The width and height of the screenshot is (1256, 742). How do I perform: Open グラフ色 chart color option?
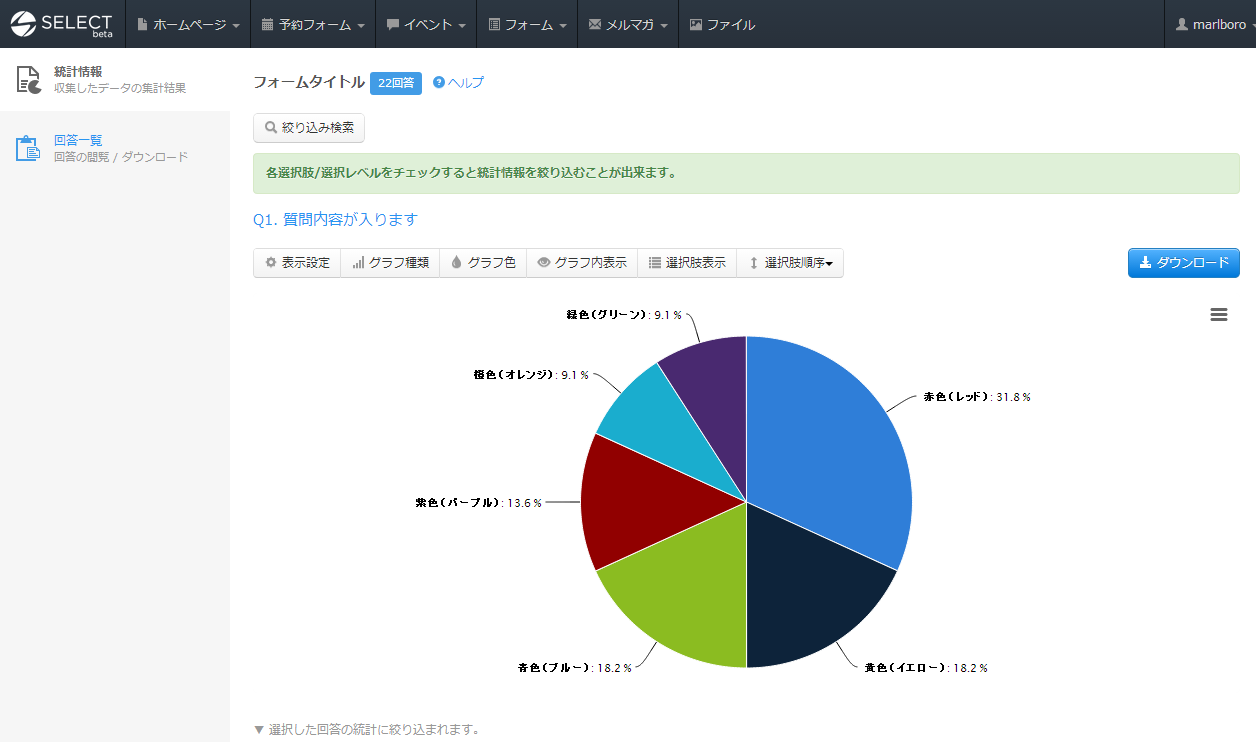point(483,263)
